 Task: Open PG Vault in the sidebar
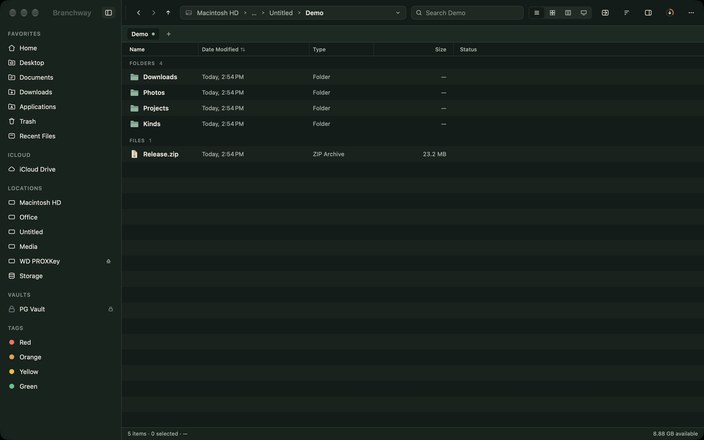(x=61, y=309)
